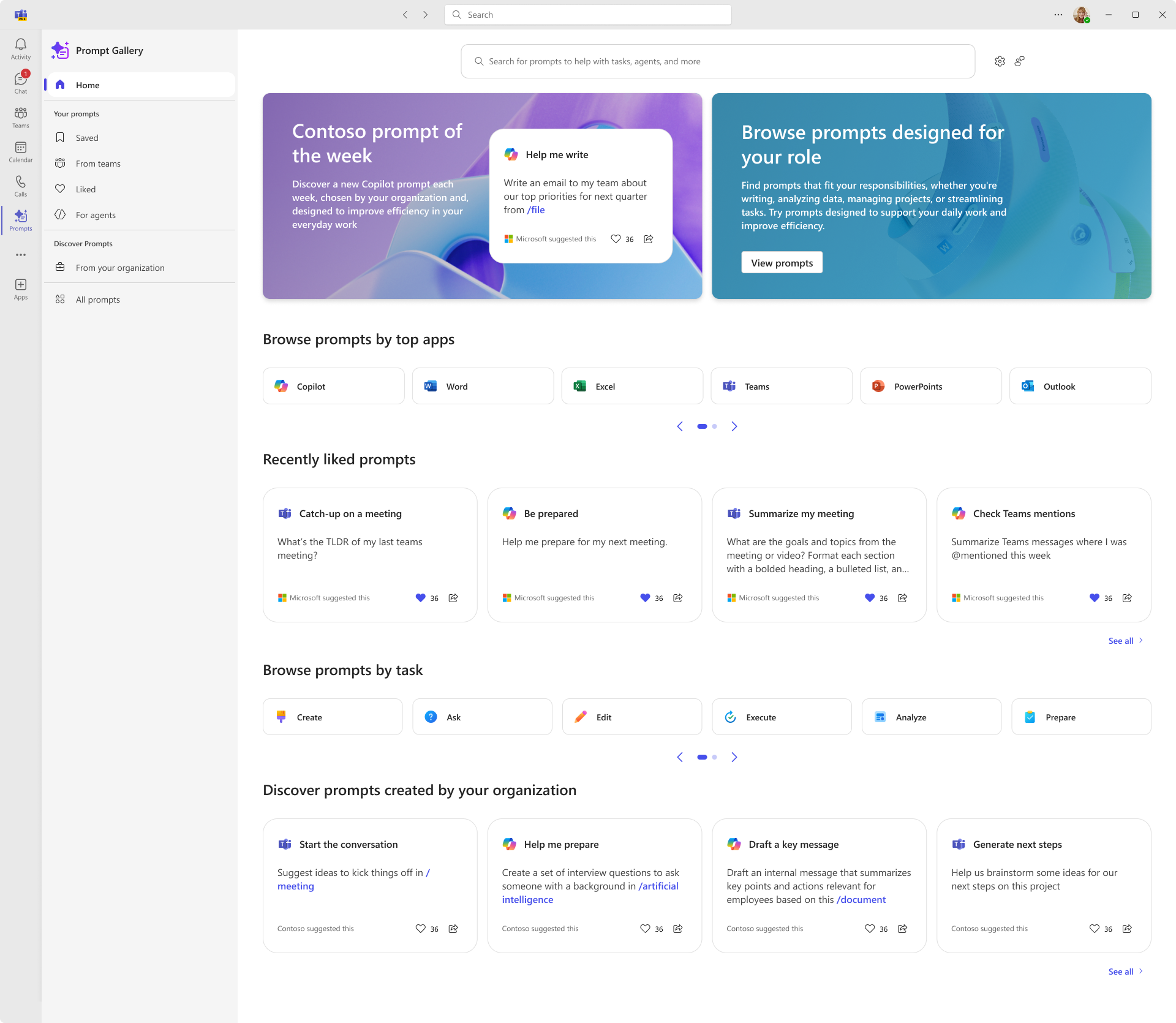Browse Copilot app prompts
The image size is (1176, 1023).
pos(334,387)
